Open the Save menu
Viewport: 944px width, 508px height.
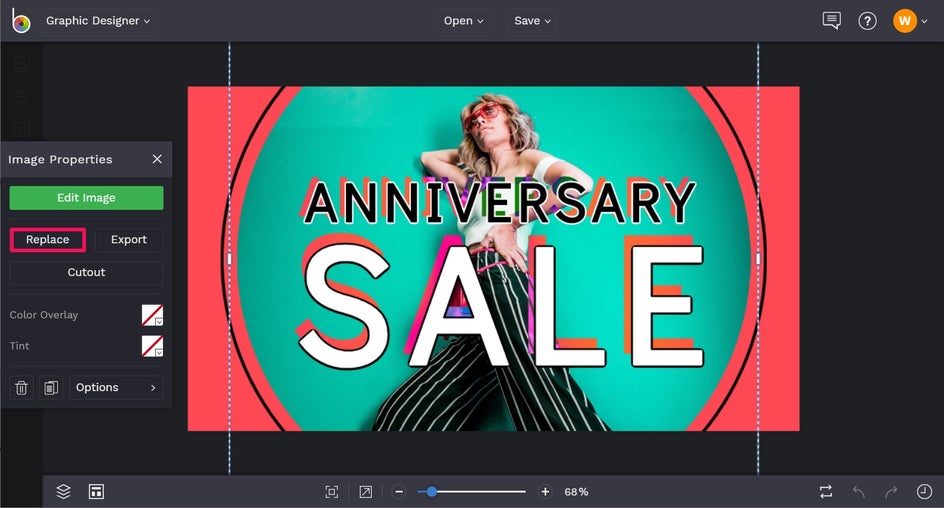(532, 21)
